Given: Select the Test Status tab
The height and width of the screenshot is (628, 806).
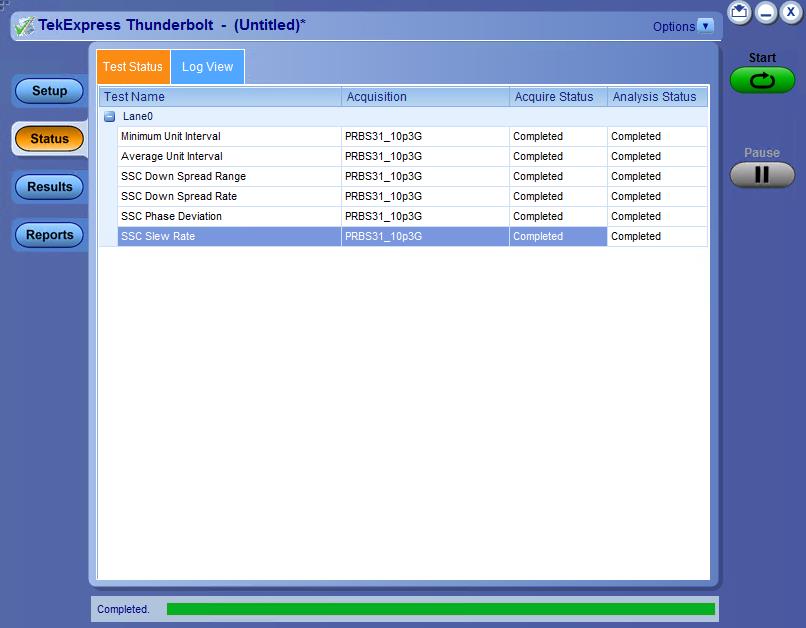Looking at the screenshot, I should (x=133, y=67).
